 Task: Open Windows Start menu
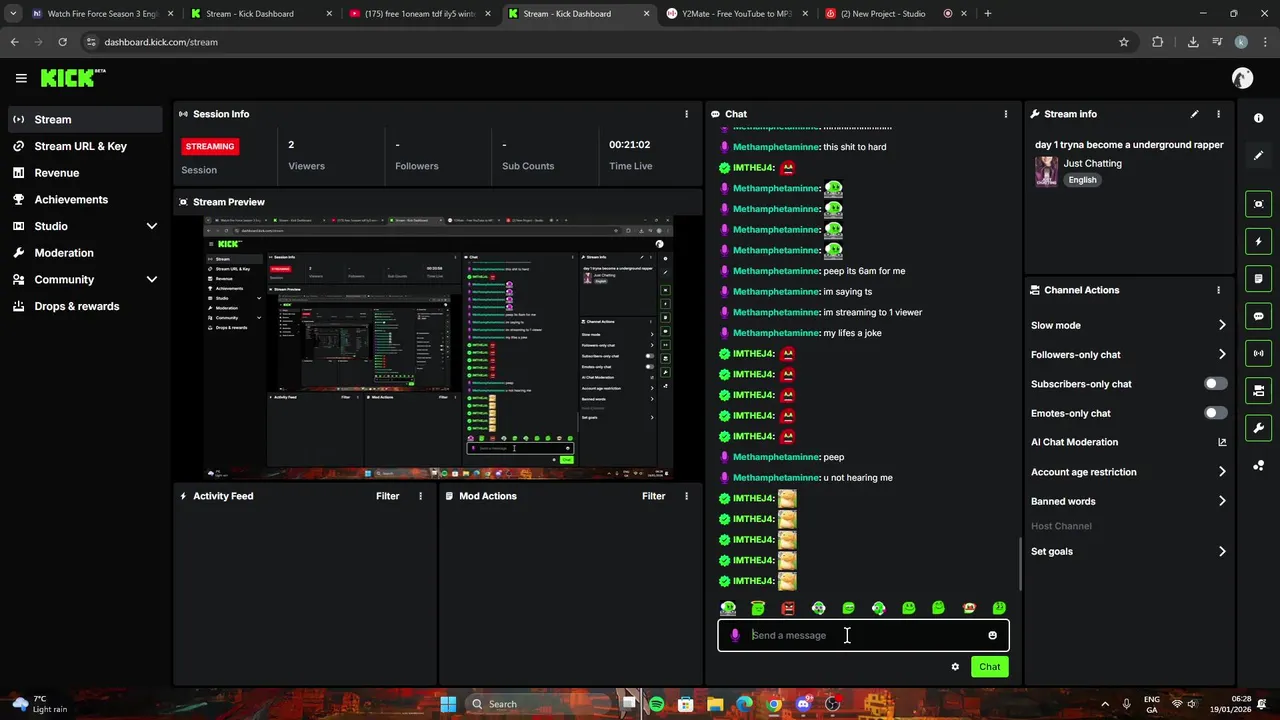448,704
